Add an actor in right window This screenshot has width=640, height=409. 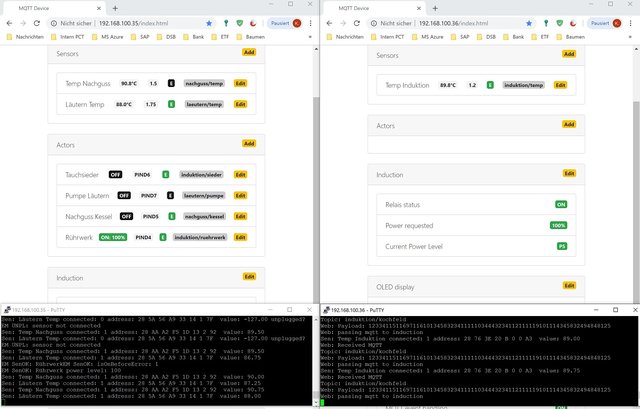pyautogui.click(x=569, y=124)
